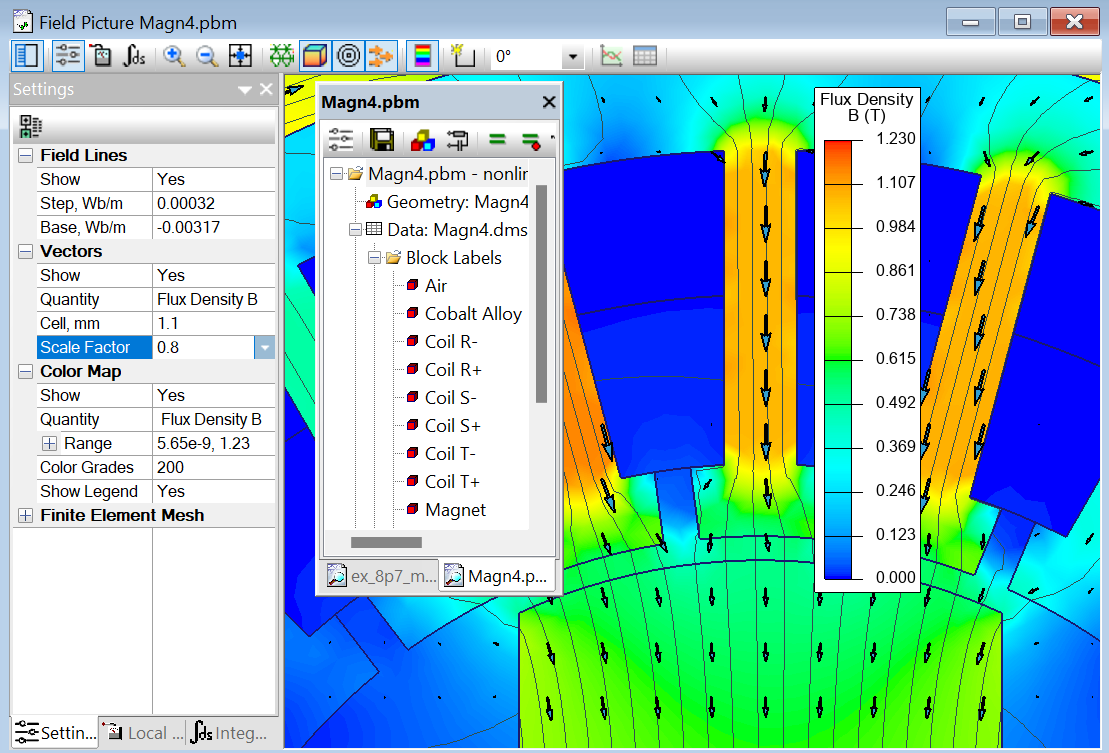This screenshot has width=1109, height=753.
Task: Open the Scale Factor dropdown arrow
Action: [264, 348]
